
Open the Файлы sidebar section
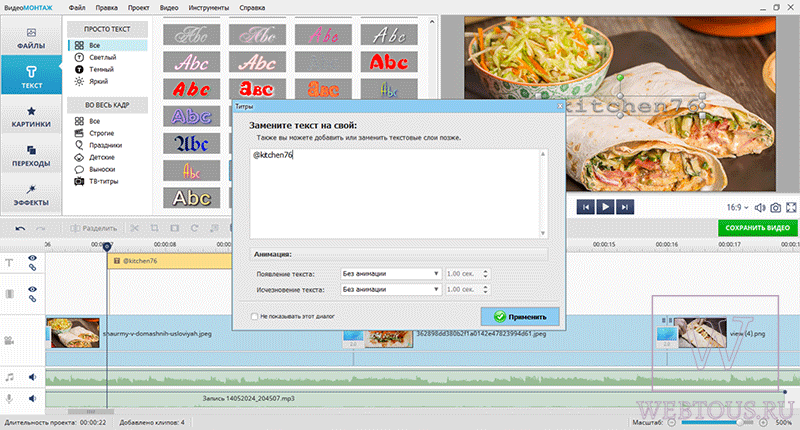tap(31, 38)
